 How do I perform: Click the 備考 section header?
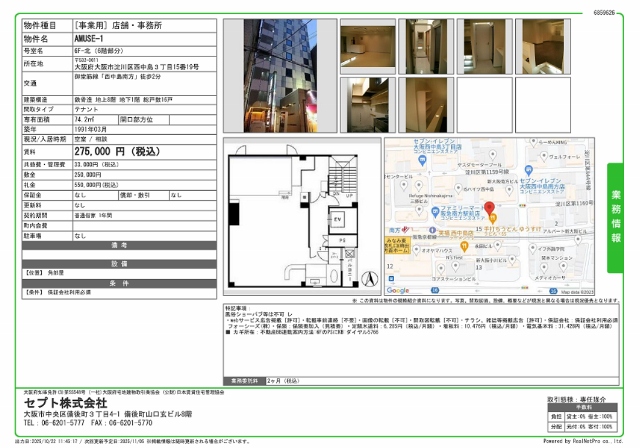click(x=119, y=245)
